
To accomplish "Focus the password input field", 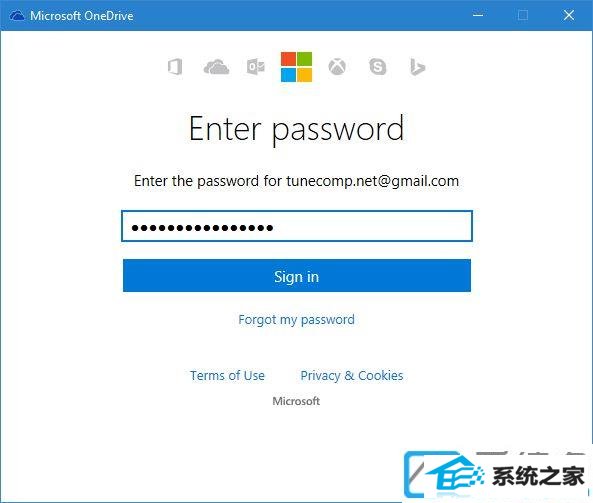I will [x=297, y=226].
